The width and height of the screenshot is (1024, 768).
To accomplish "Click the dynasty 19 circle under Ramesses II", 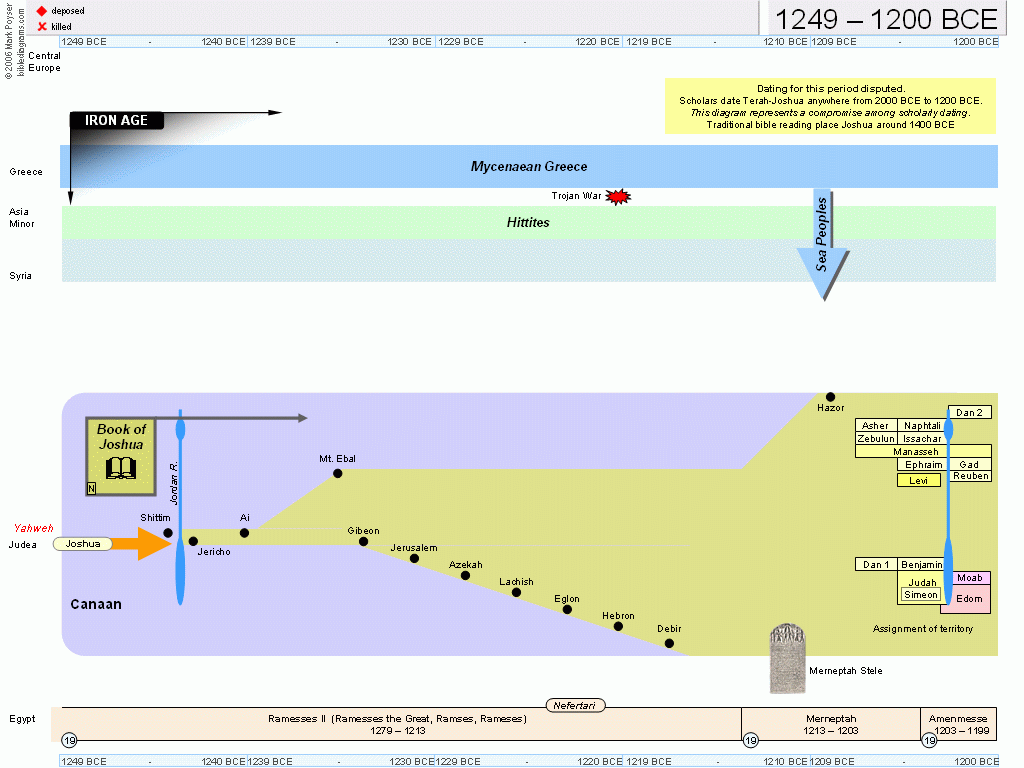I will 69,740.
